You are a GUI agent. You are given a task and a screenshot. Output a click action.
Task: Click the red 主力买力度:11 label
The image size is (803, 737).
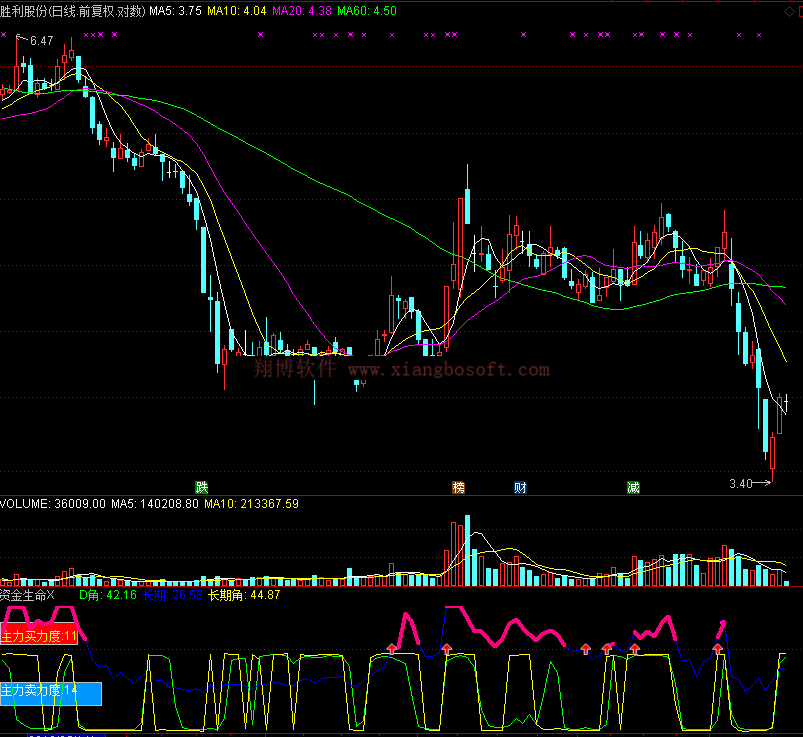39,636
